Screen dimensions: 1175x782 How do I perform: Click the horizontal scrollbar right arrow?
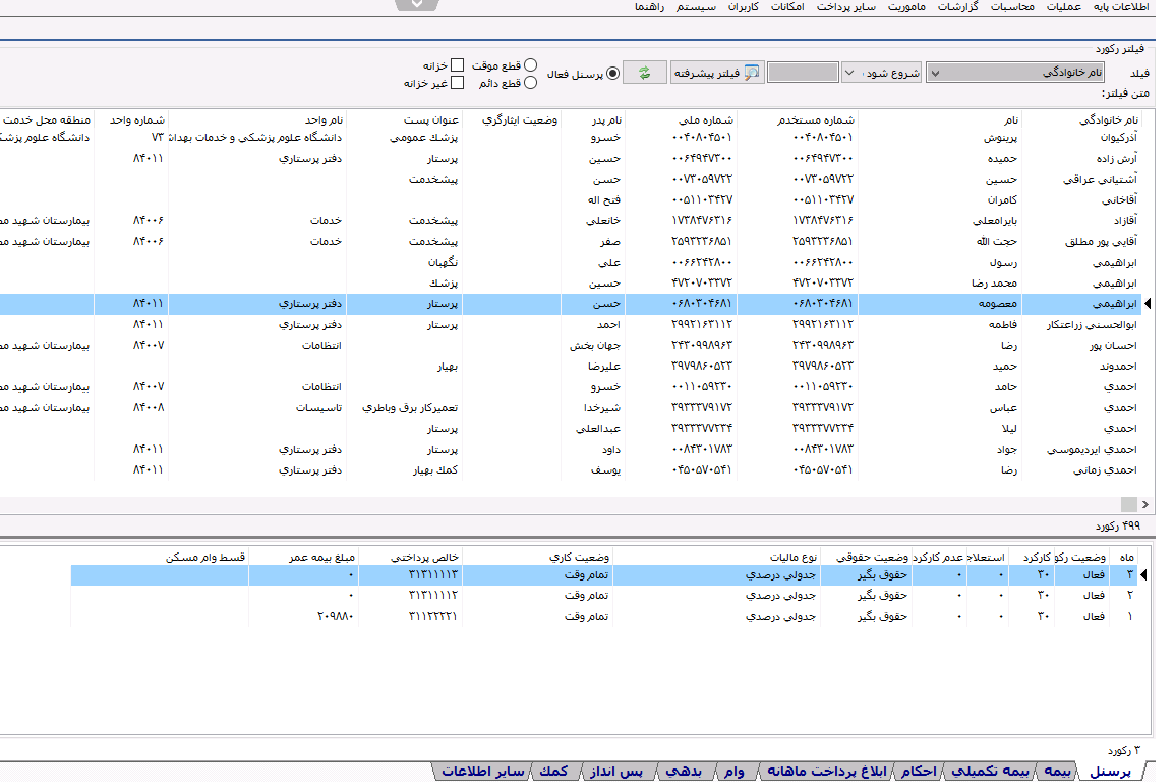[x=1145, y=504]
